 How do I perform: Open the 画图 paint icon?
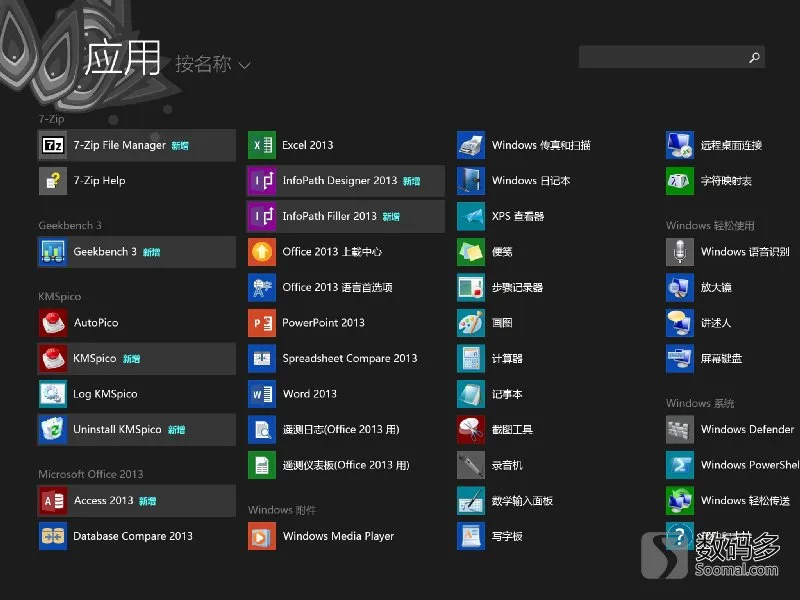(x=471, y=322)
